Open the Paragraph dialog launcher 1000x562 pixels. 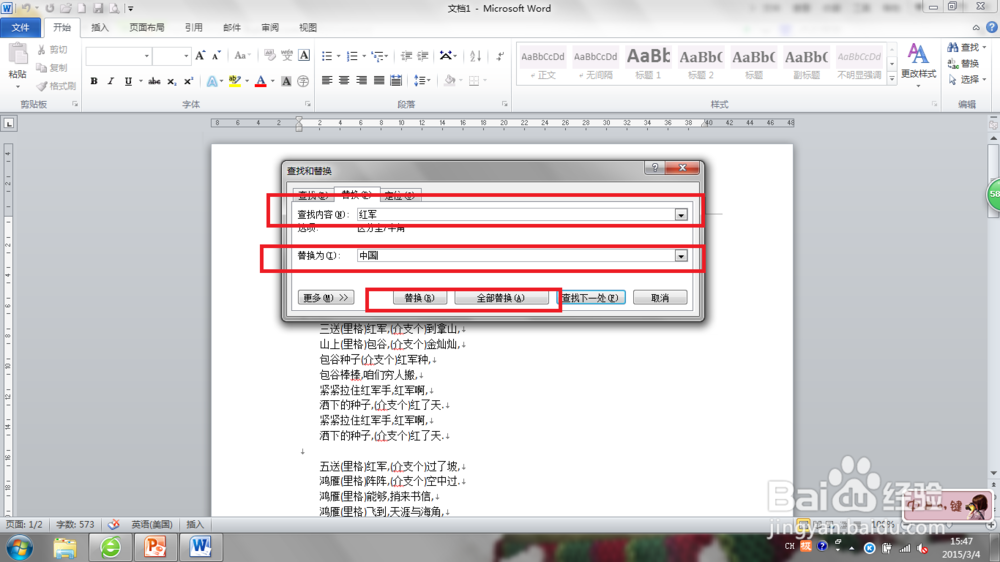pyautogui.click(x=504, y=104)
